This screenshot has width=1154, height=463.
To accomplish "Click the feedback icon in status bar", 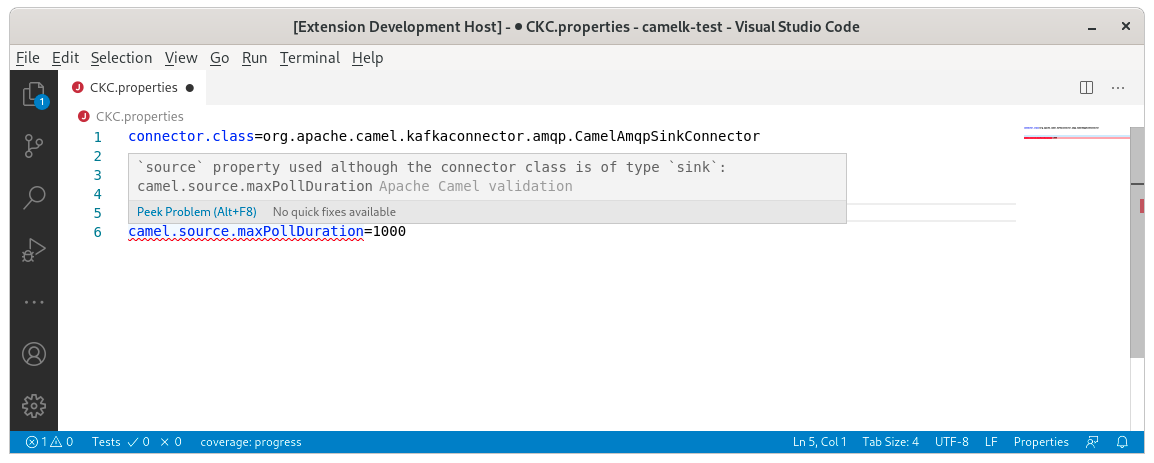I will 1092,442.
